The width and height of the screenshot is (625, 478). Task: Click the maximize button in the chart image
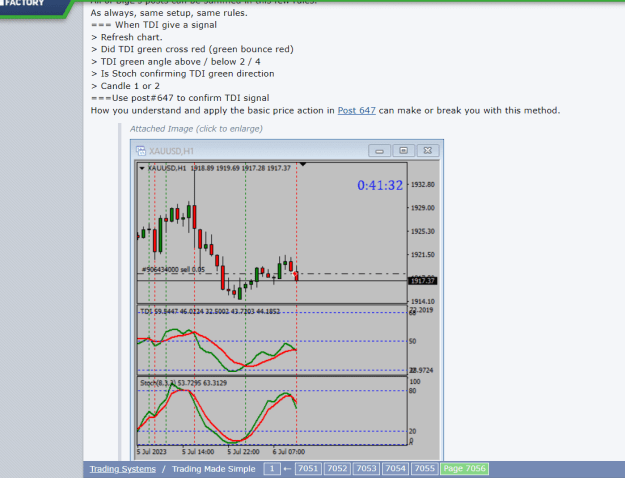pos(403,150)
